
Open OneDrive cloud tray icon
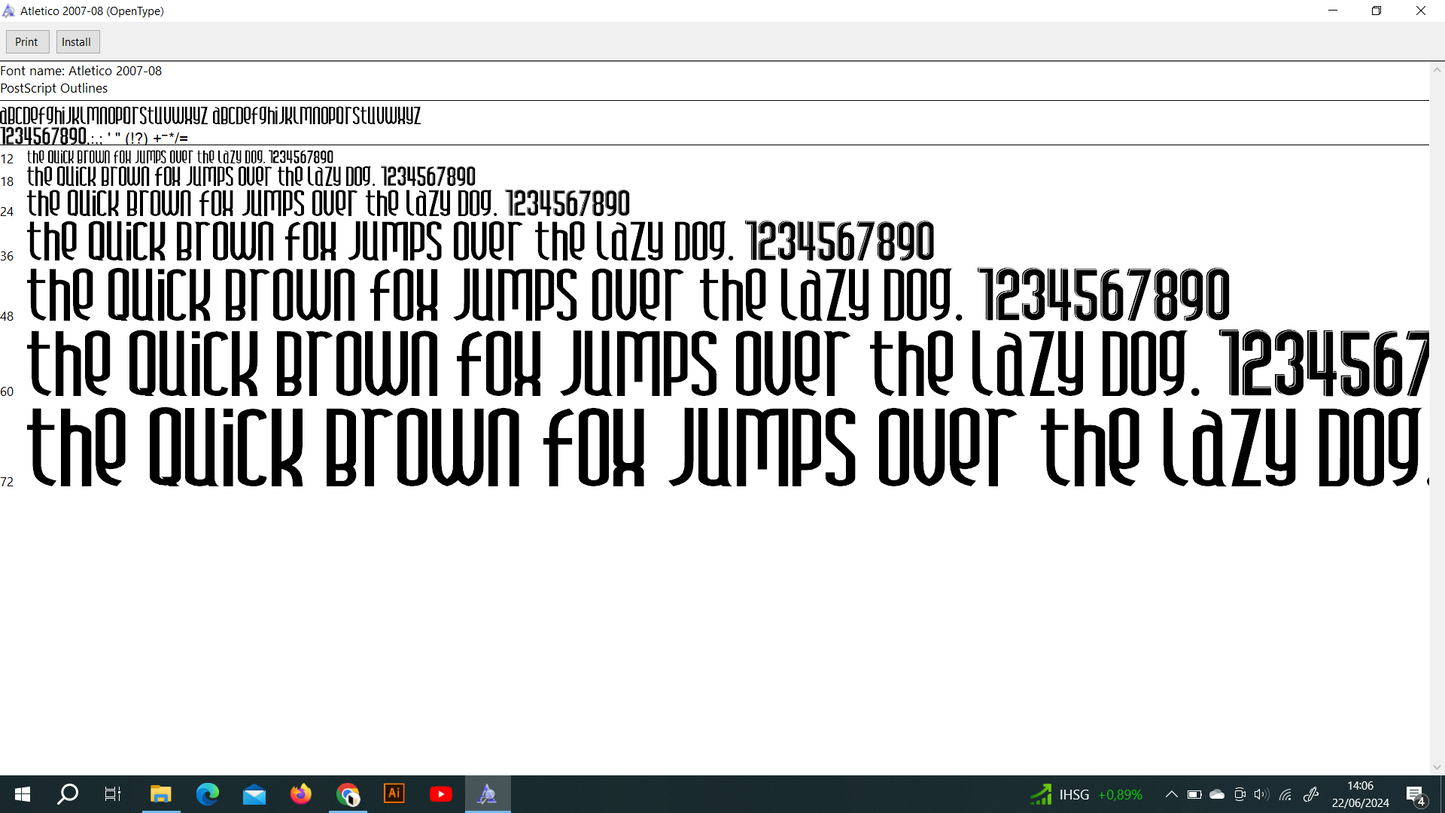coord(1217,795)
